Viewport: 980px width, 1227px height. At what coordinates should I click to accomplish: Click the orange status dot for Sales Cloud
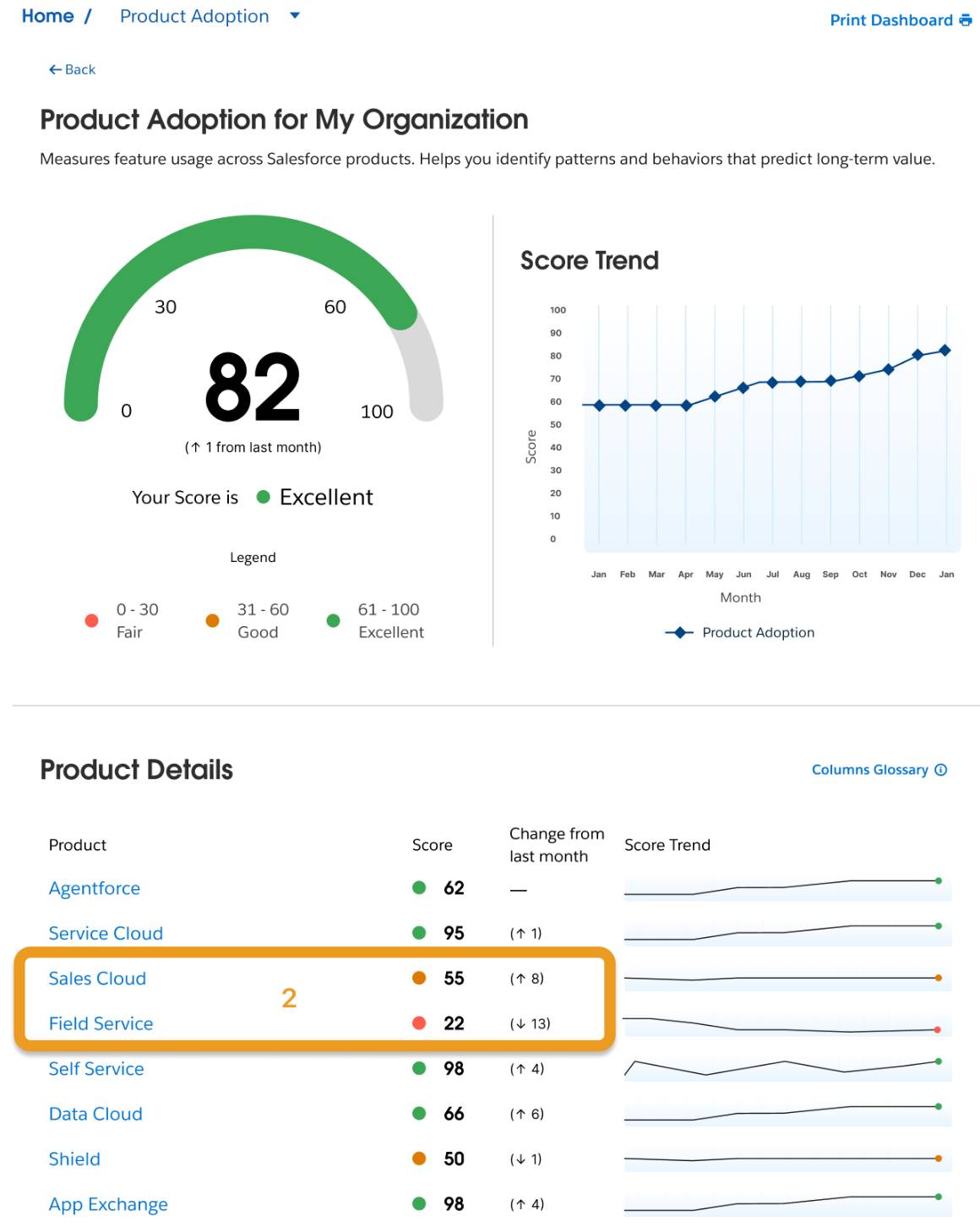click(419, 978)
